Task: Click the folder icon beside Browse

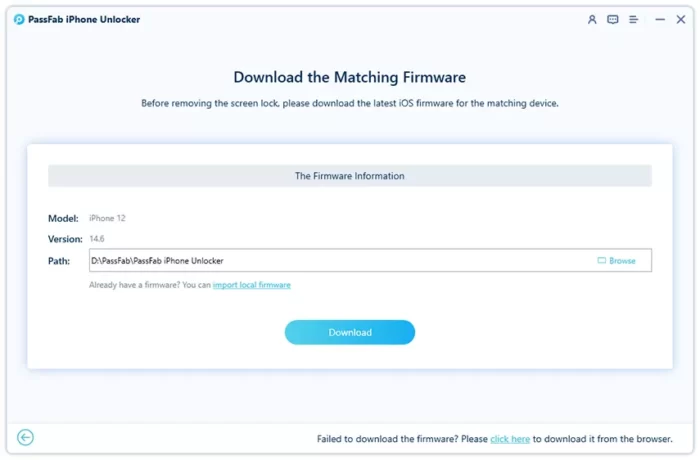Action: click(601, 260)
